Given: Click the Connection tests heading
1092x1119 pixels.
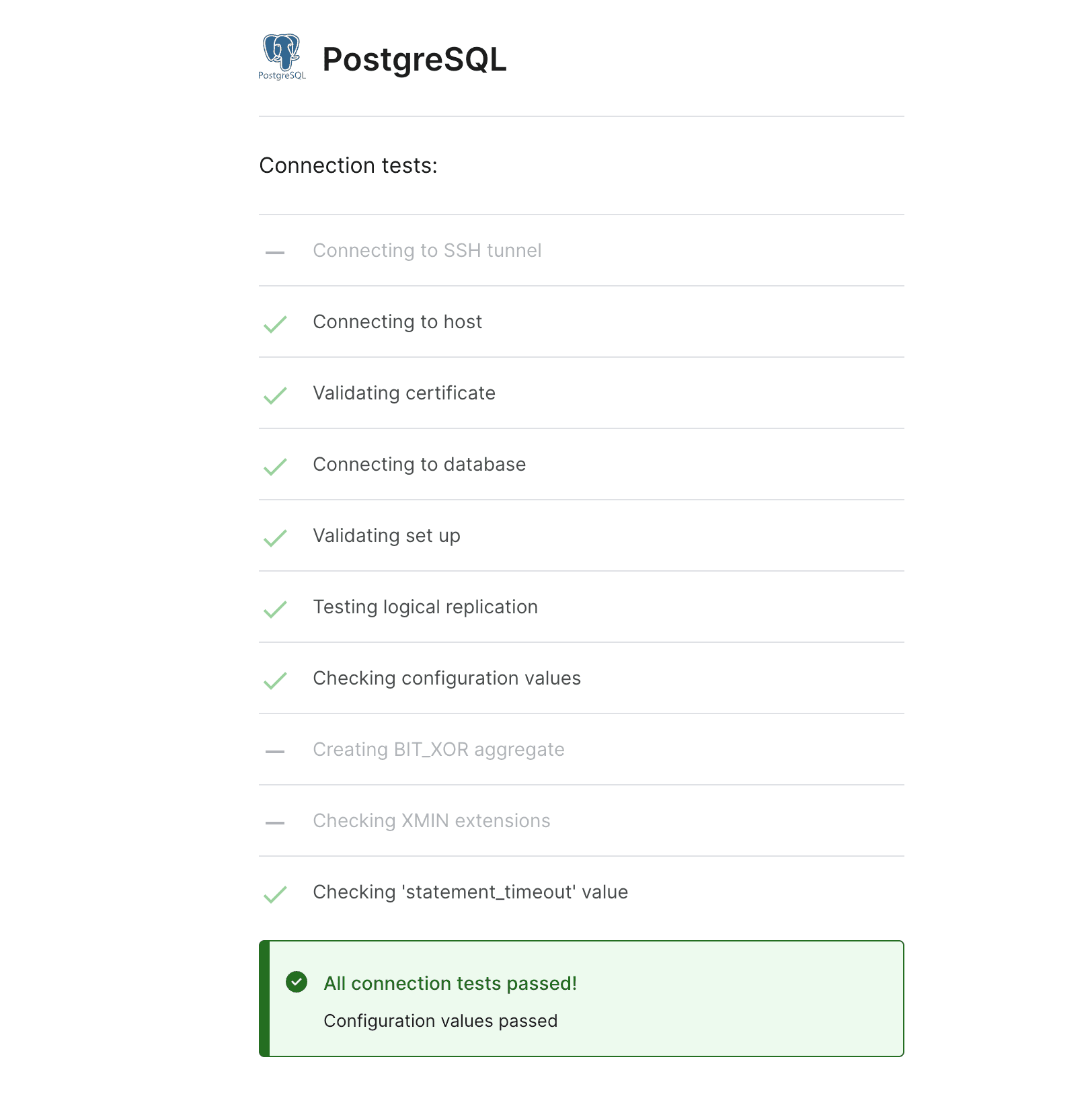Looking at the screenshot, I should 348,165.
